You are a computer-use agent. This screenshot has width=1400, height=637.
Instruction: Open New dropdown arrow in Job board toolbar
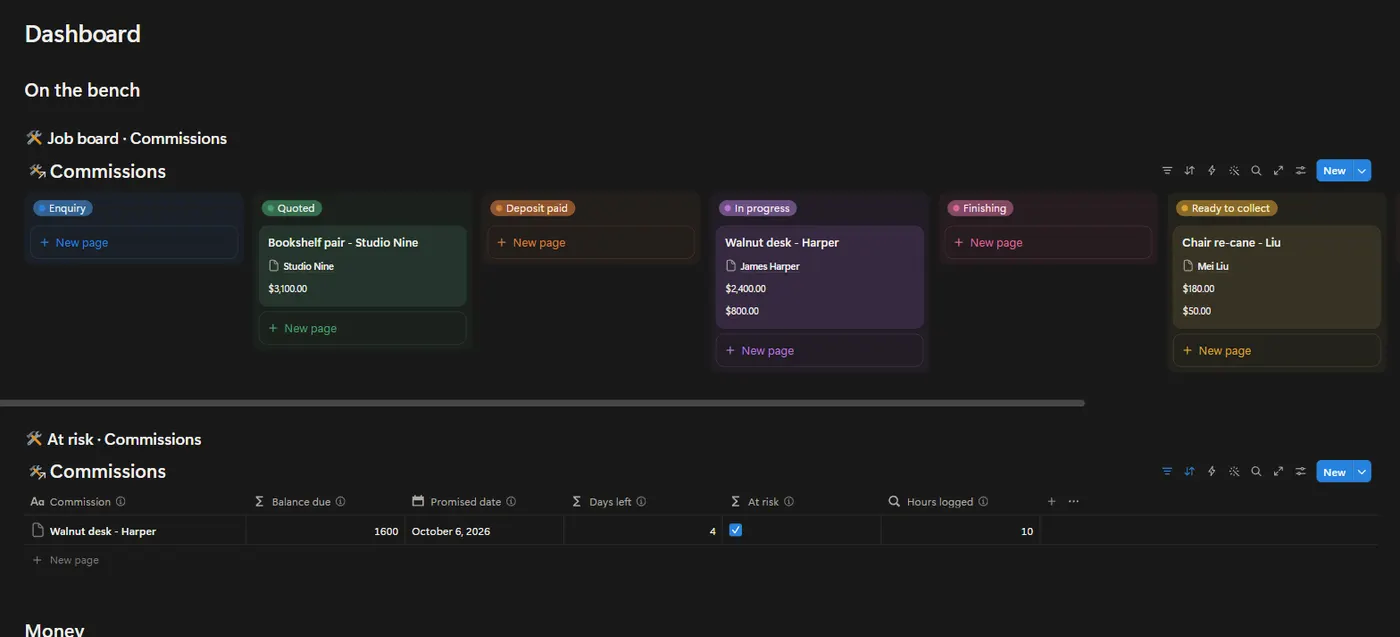click(x=1361, y=171)
